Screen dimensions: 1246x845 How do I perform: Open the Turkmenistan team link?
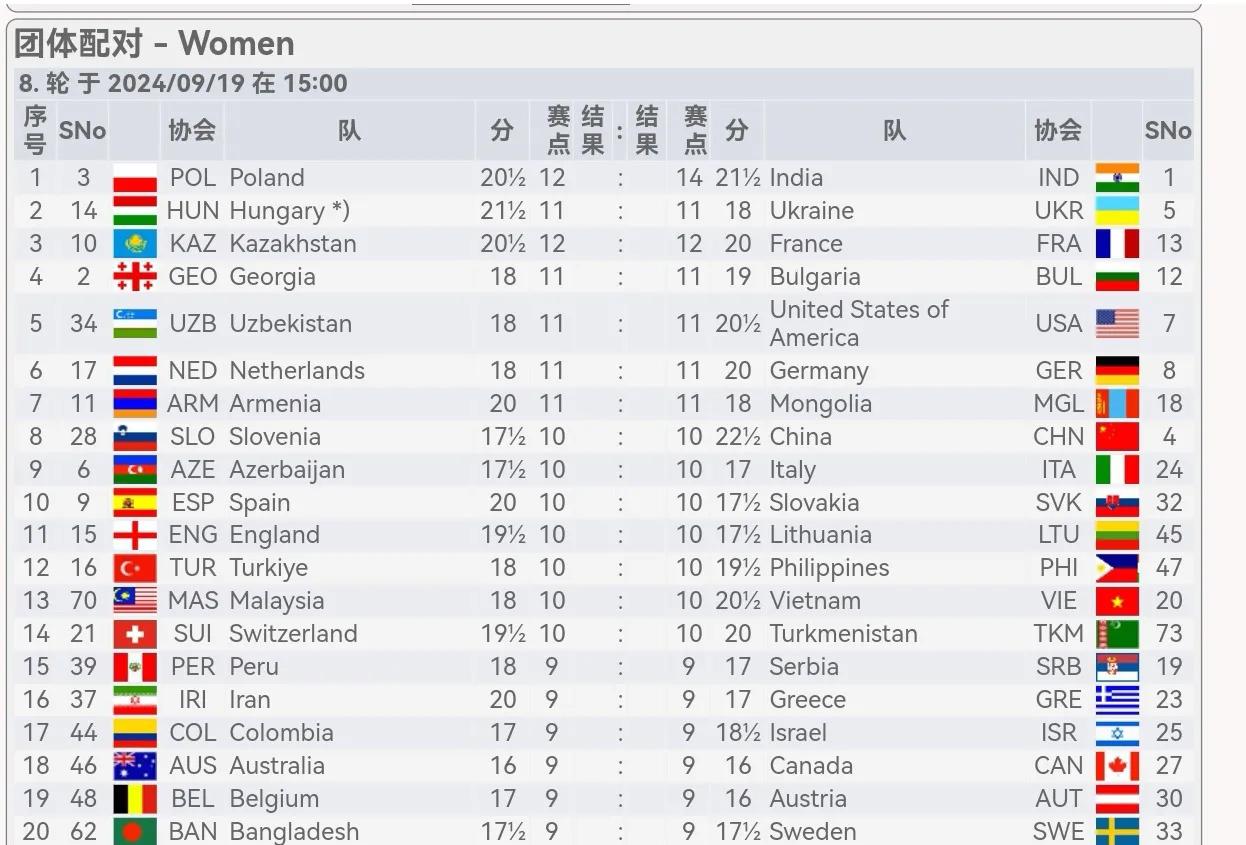tap(843, 634)
